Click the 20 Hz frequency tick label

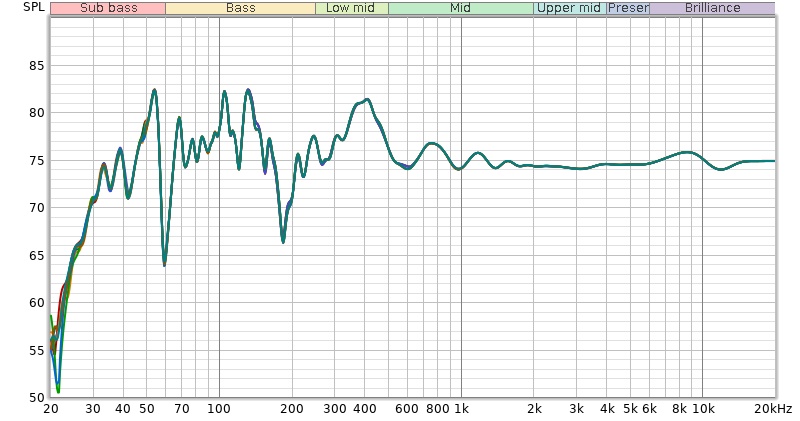pyautogui.click(x=51, y=409)
